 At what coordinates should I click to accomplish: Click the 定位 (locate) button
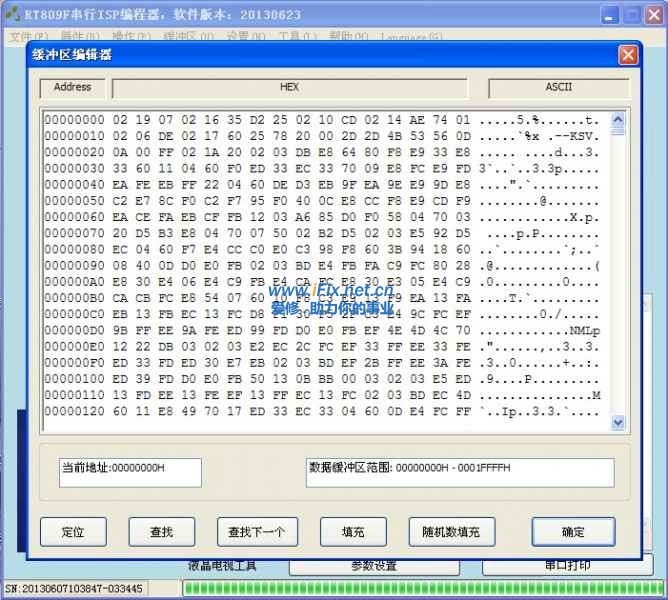73,532
